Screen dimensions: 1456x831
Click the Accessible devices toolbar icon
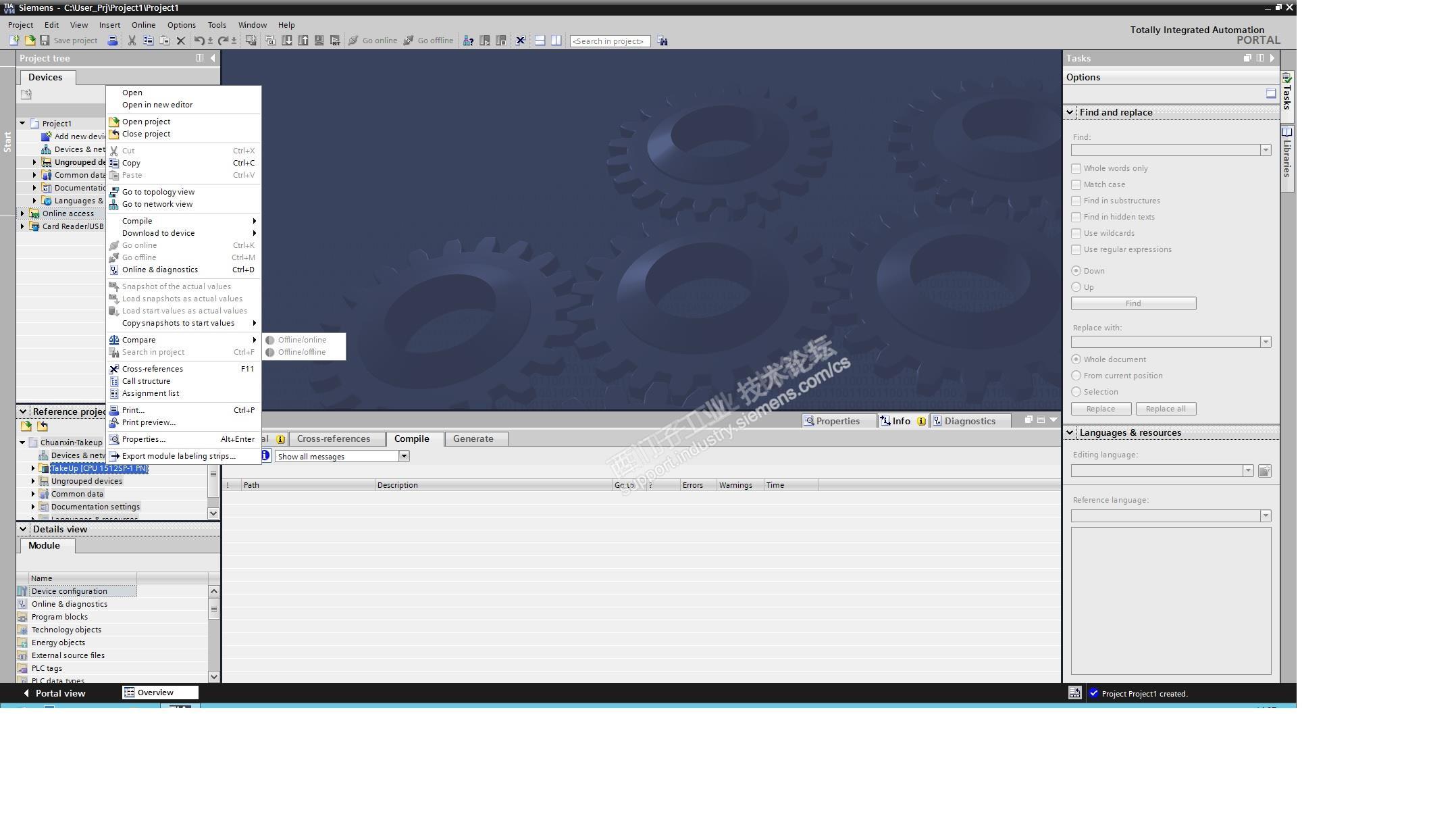click(468, 41)
